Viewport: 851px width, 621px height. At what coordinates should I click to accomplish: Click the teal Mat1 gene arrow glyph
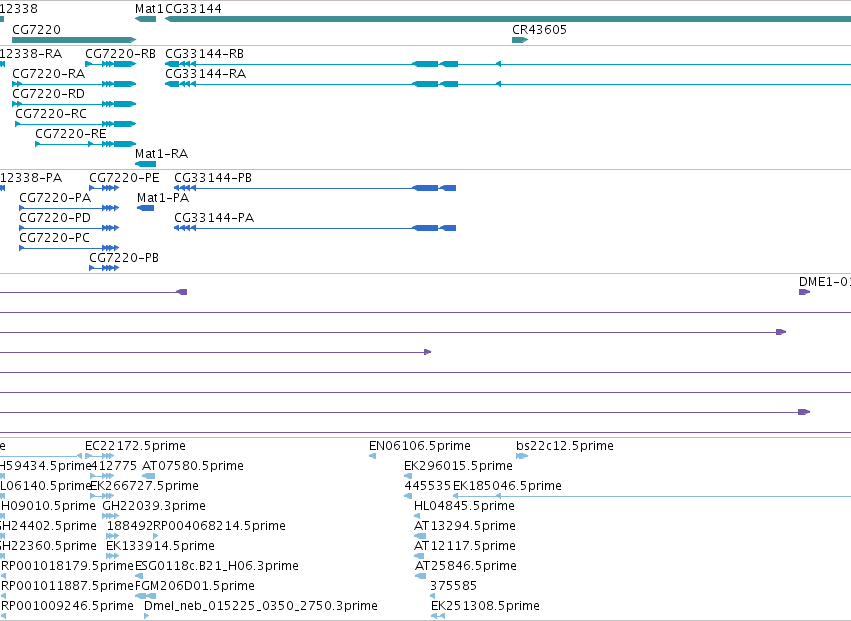pyautogui.click(x=145, y=19)
